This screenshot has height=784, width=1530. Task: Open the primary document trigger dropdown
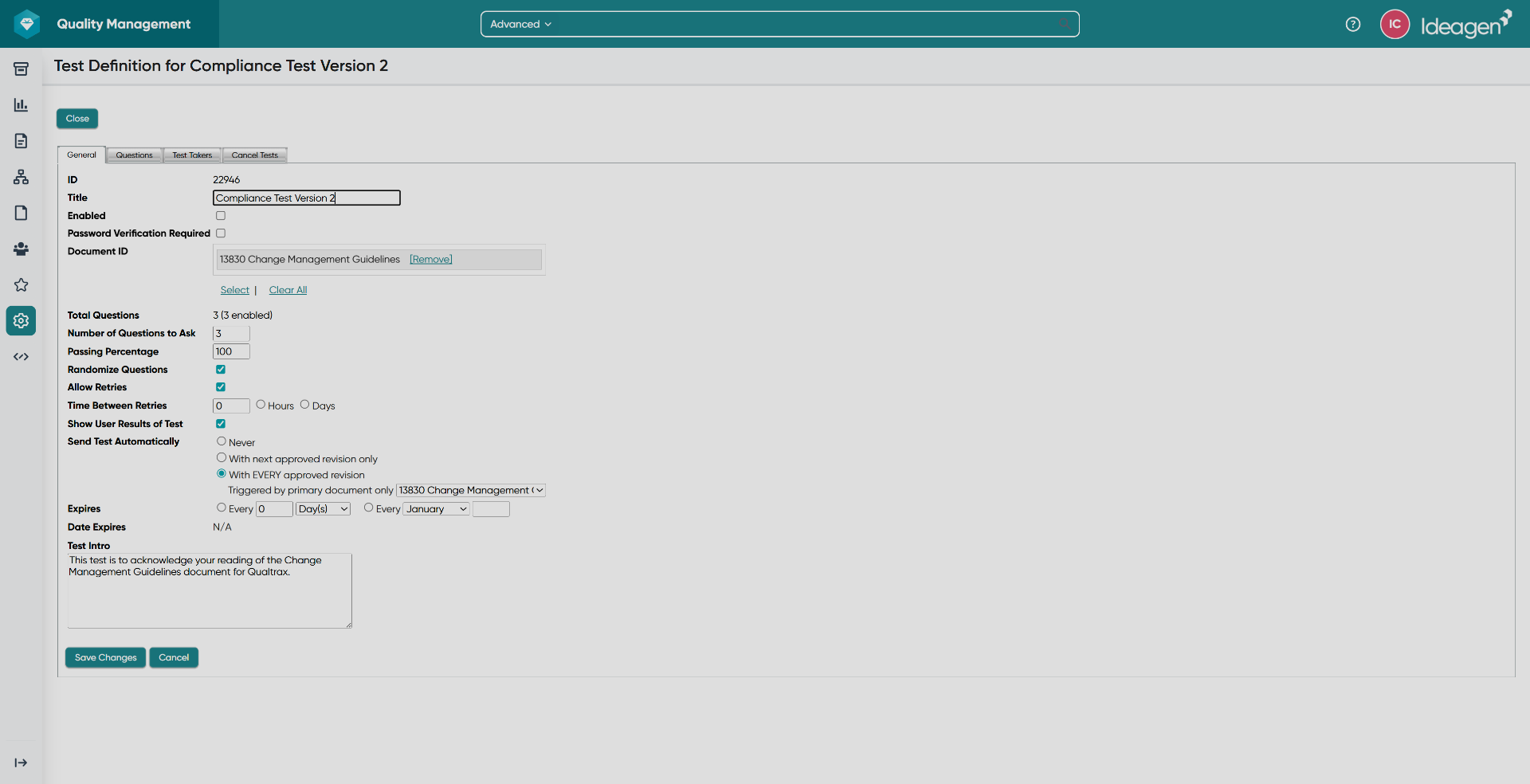[x=471, y=491]
